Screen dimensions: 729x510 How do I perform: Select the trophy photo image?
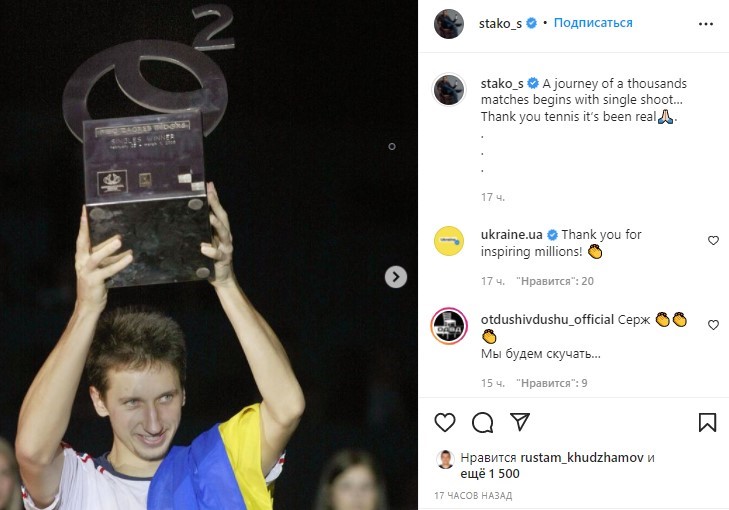[x=209, y=255]
